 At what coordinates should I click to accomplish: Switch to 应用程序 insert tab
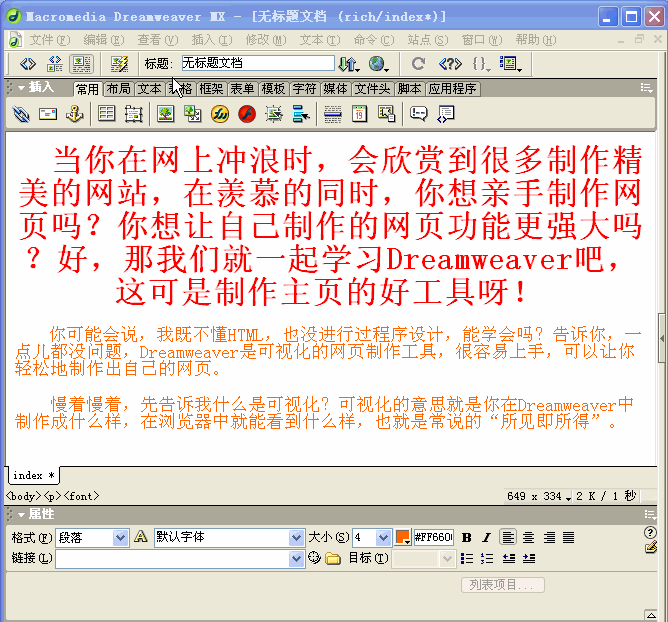tap(452, 89)
